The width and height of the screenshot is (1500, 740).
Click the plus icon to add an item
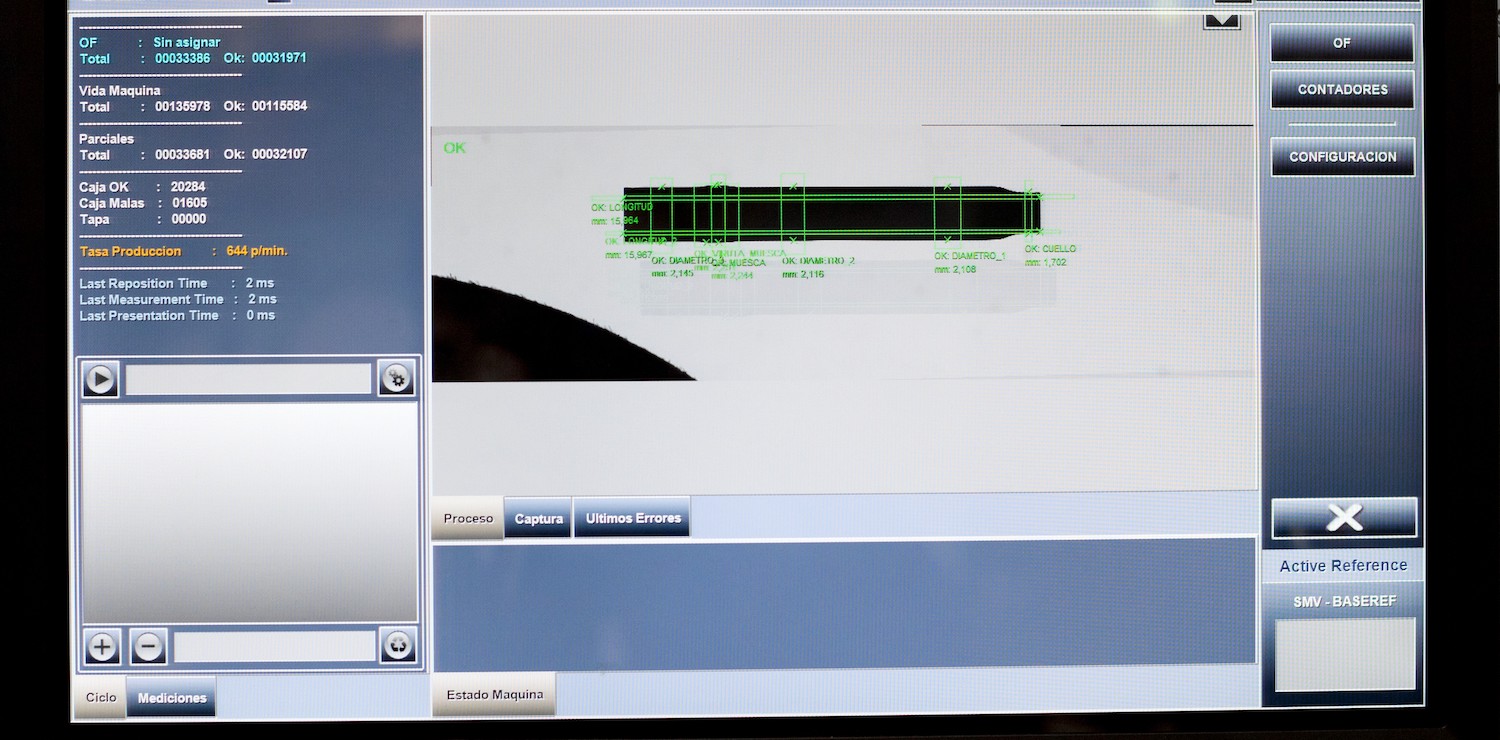[101, 647]
